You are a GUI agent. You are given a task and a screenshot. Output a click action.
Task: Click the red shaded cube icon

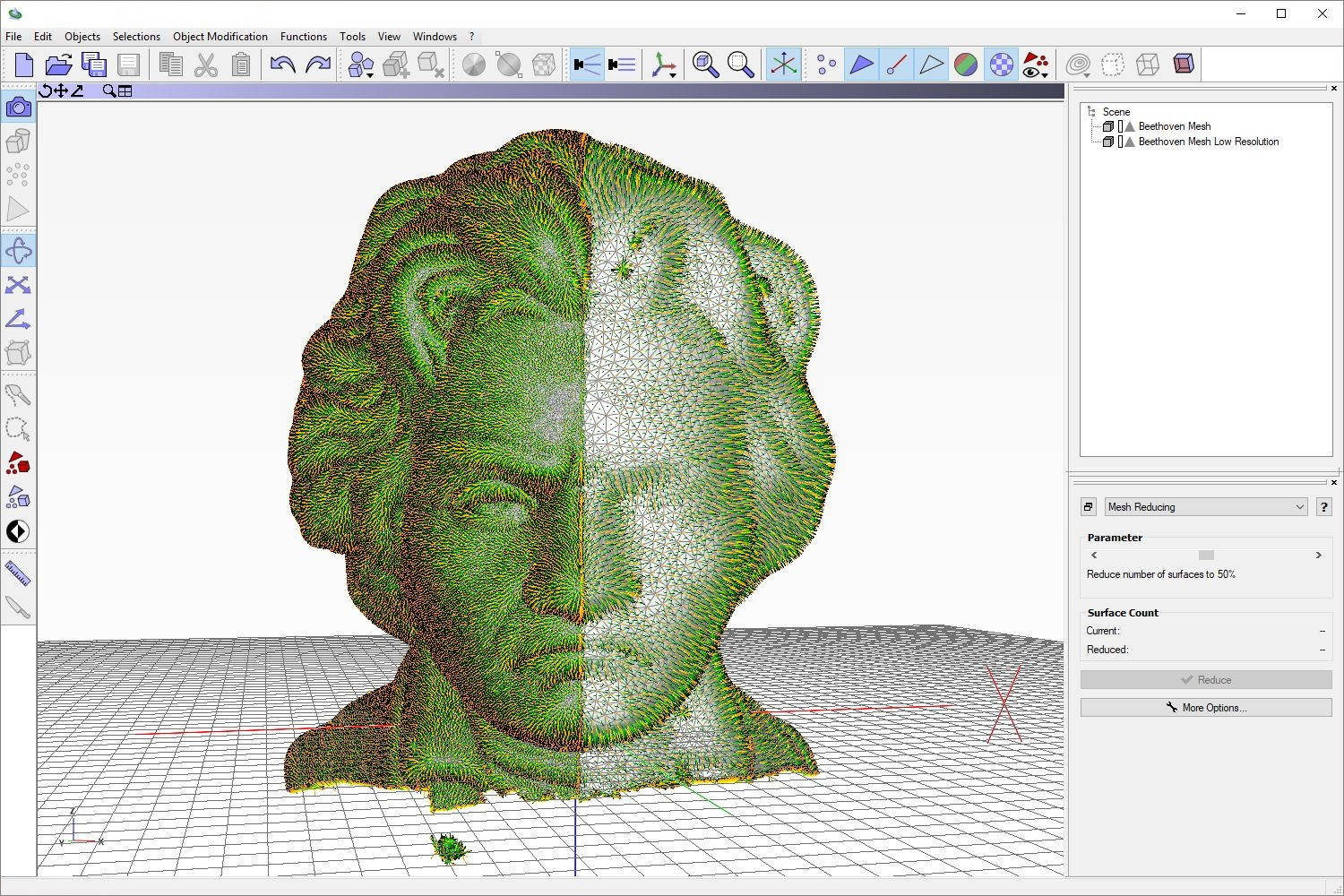(1183, 65)
